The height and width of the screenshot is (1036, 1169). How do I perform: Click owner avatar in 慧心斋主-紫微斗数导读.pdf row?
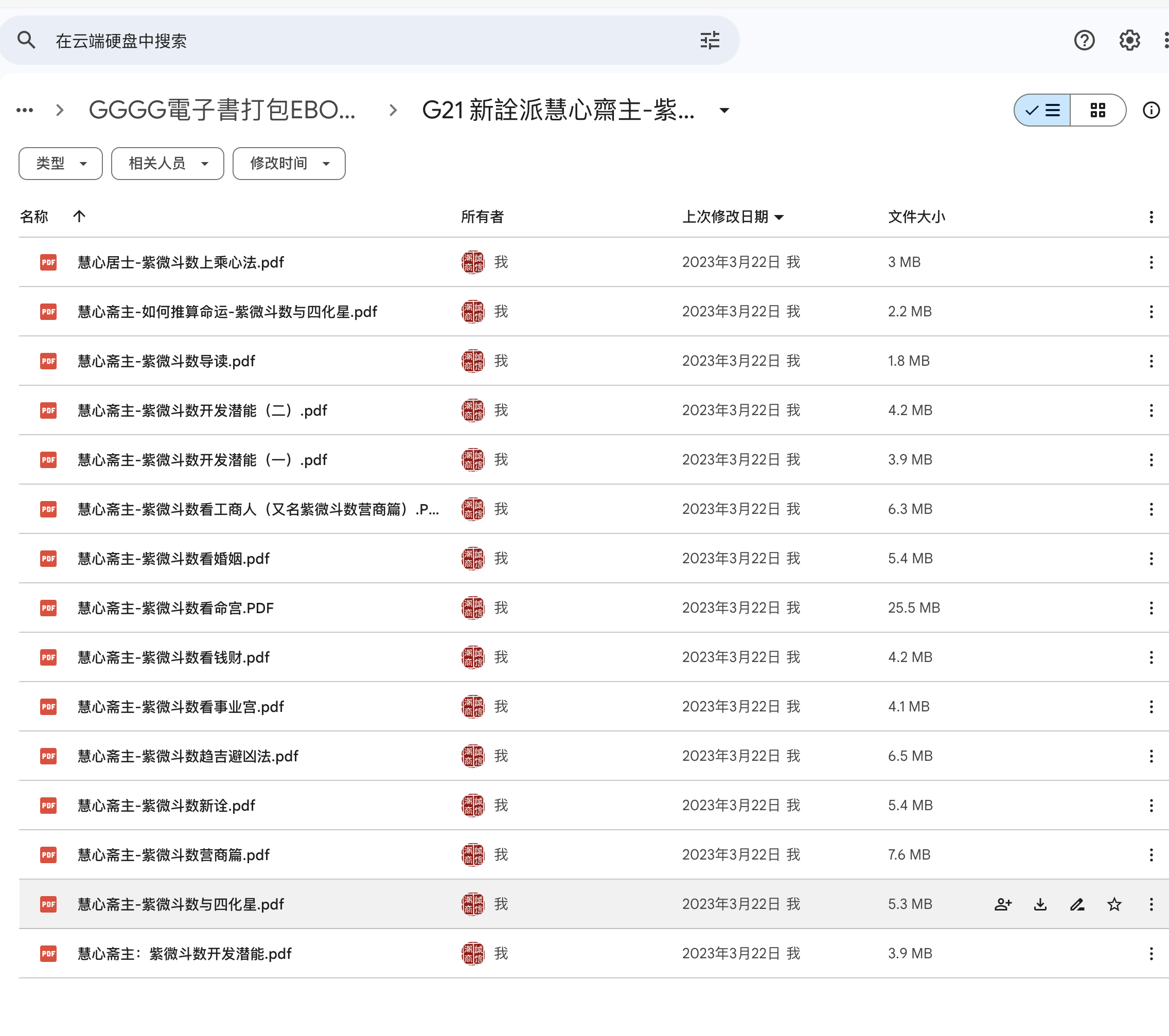(x=472, y=361)
